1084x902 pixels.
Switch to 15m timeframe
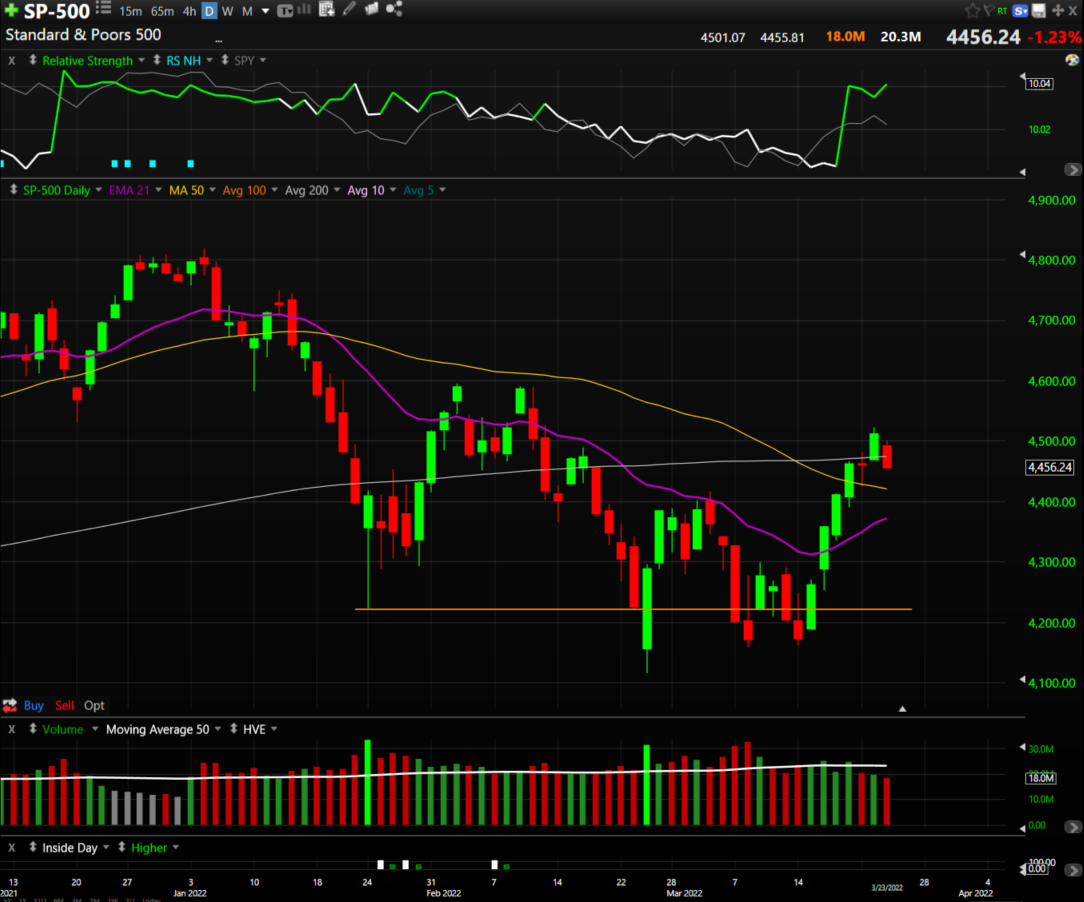point(131,11)
